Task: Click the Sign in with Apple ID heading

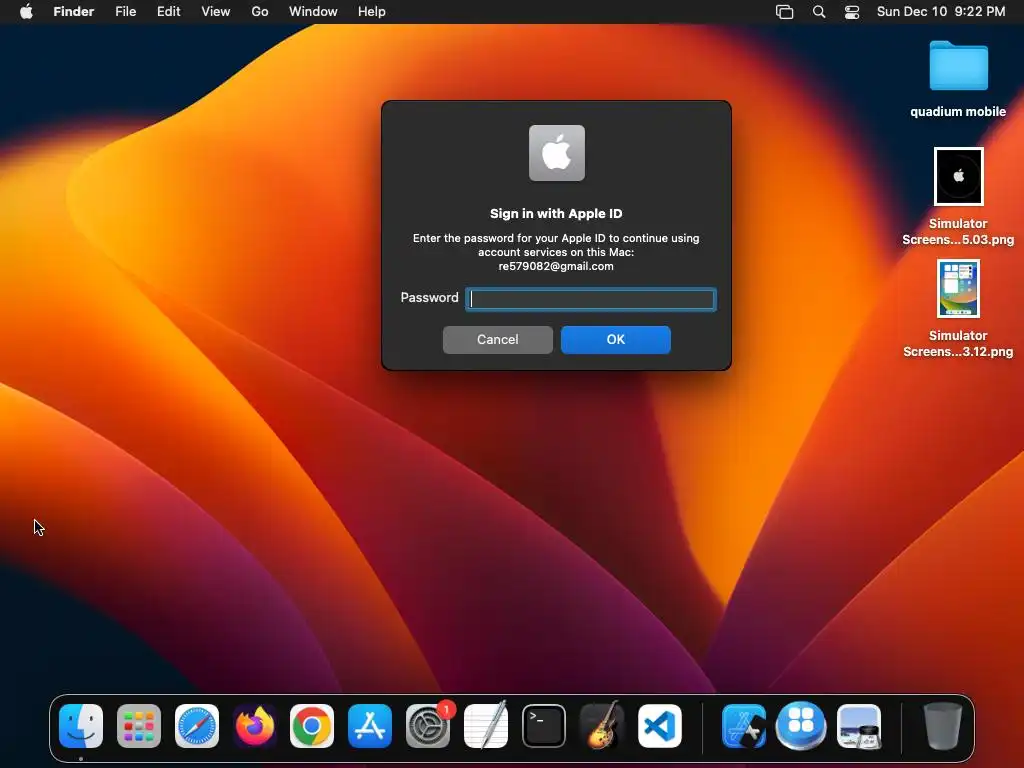Action: click(x=556, y=214)
